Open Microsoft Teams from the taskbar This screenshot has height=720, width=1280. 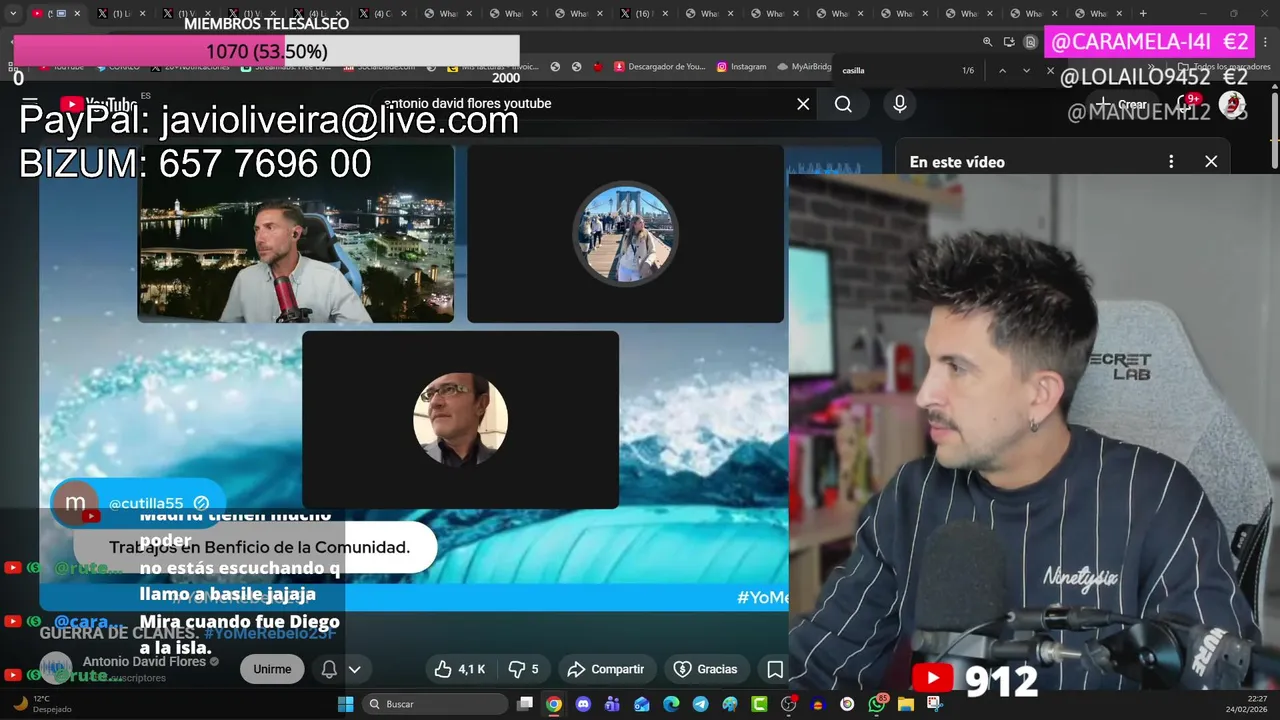612,704
